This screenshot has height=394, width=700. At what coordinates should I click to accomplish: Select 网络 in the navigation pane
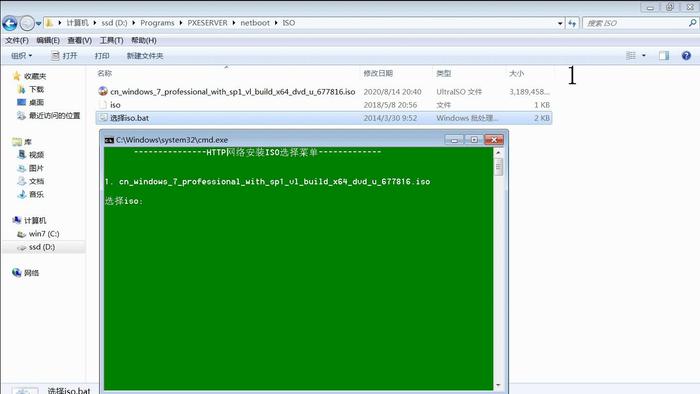(x=31, y=273)
